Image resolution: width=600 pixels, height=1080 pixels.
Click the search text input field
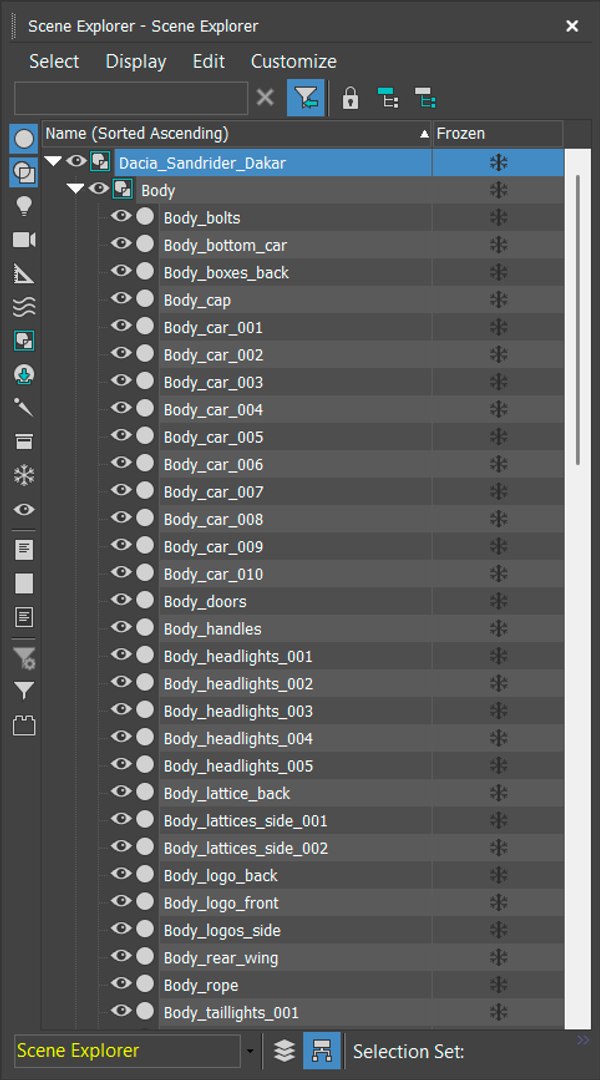[131, 98]
